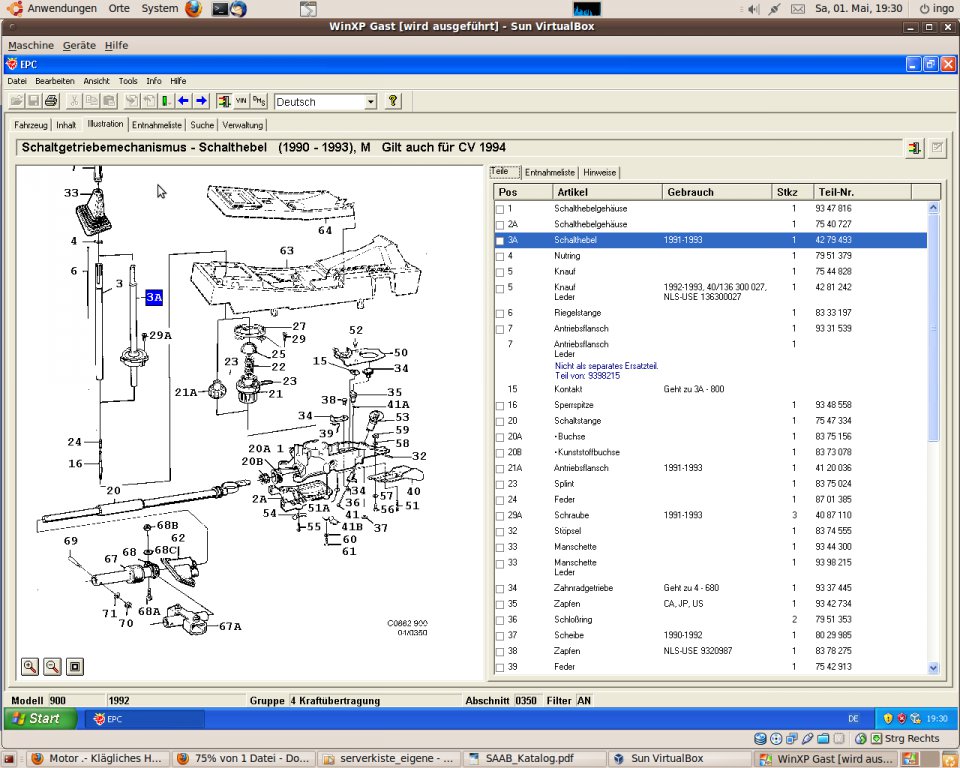The height and width of the screenshot is (768, 960).
Task: Click 'Teil von: 9398215' reference text
Action: point(587,376)
